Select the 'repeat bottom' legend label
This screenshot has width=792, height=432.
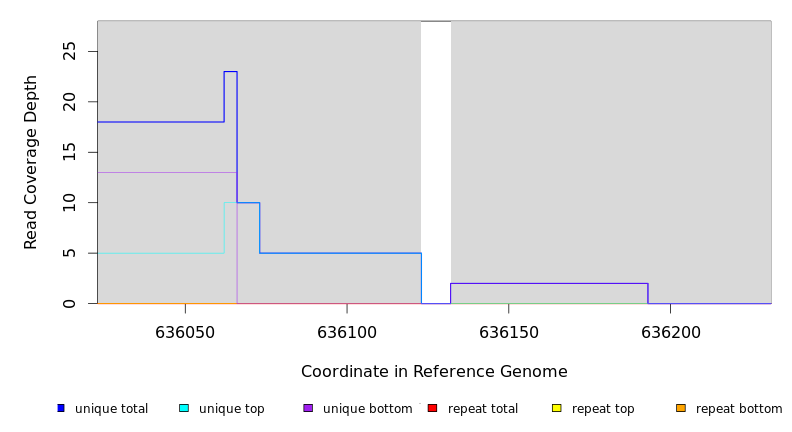pyautogui.click(x=739, y=409)
